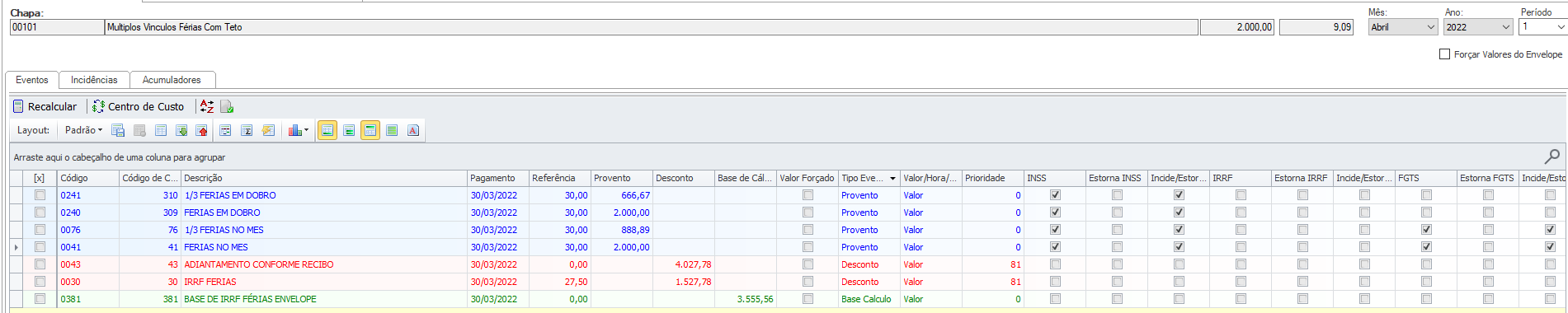Screen dimensions: 1568x313
Task: Click the [x] select-all column header
Action: click(x=39, y=178)
